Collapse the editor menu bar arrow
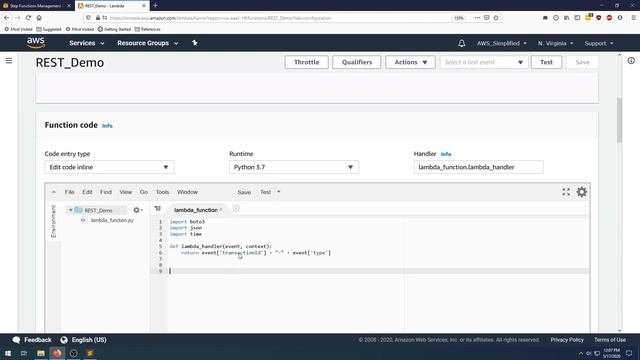Image resolution: width=640 pixels, height=360 pixels. click(53, 192)
